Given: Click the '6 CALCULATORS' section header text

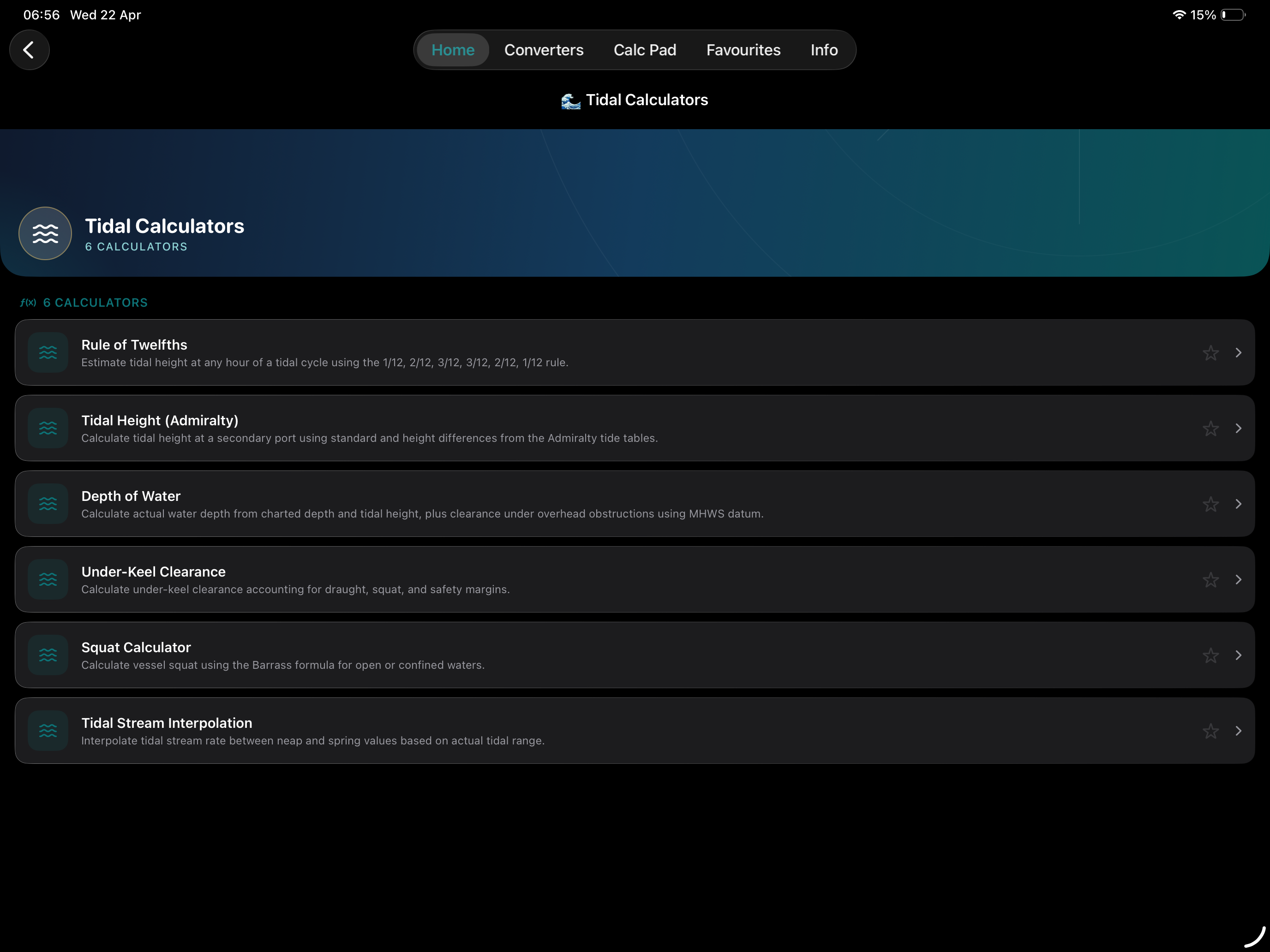Looking at the screenshot, I should (96, 303).
